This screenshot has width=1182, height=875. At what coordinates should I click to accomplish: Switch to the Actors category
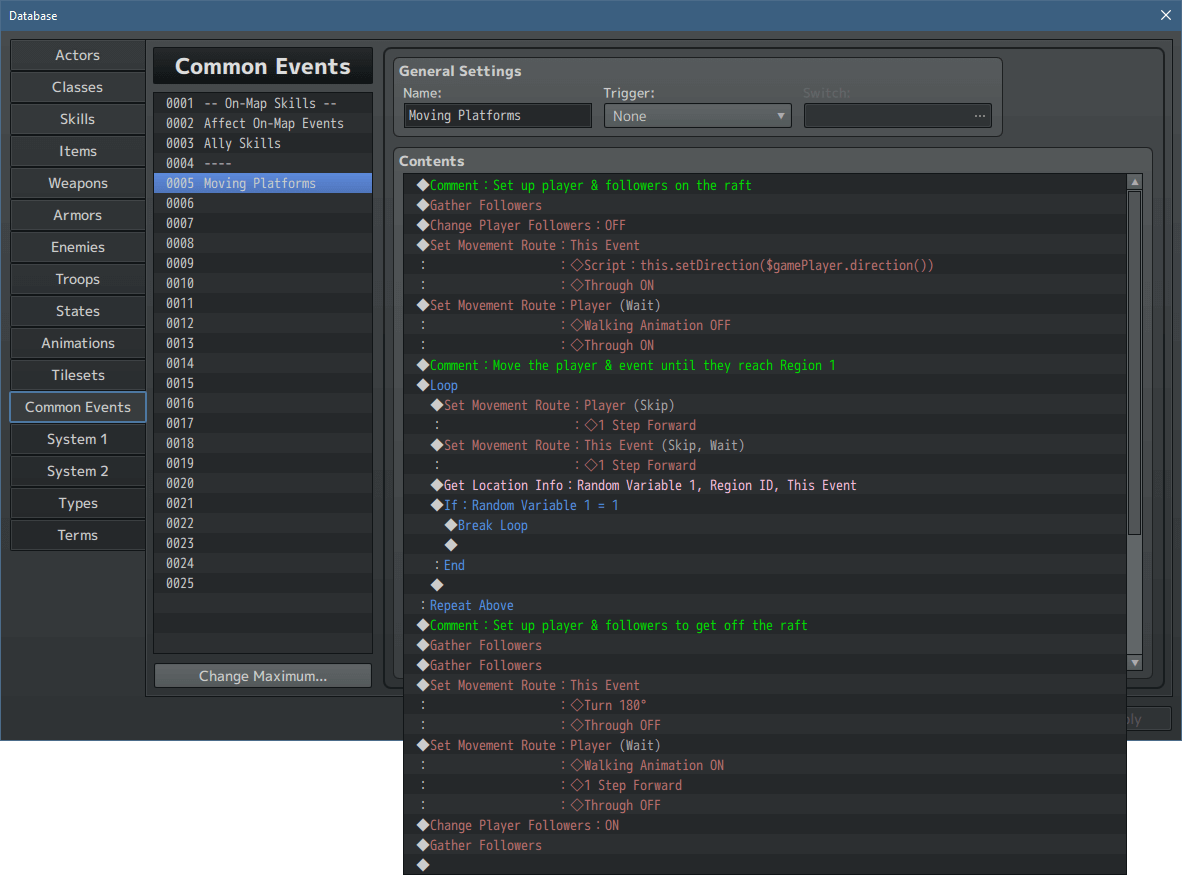[x=77, y=55]
